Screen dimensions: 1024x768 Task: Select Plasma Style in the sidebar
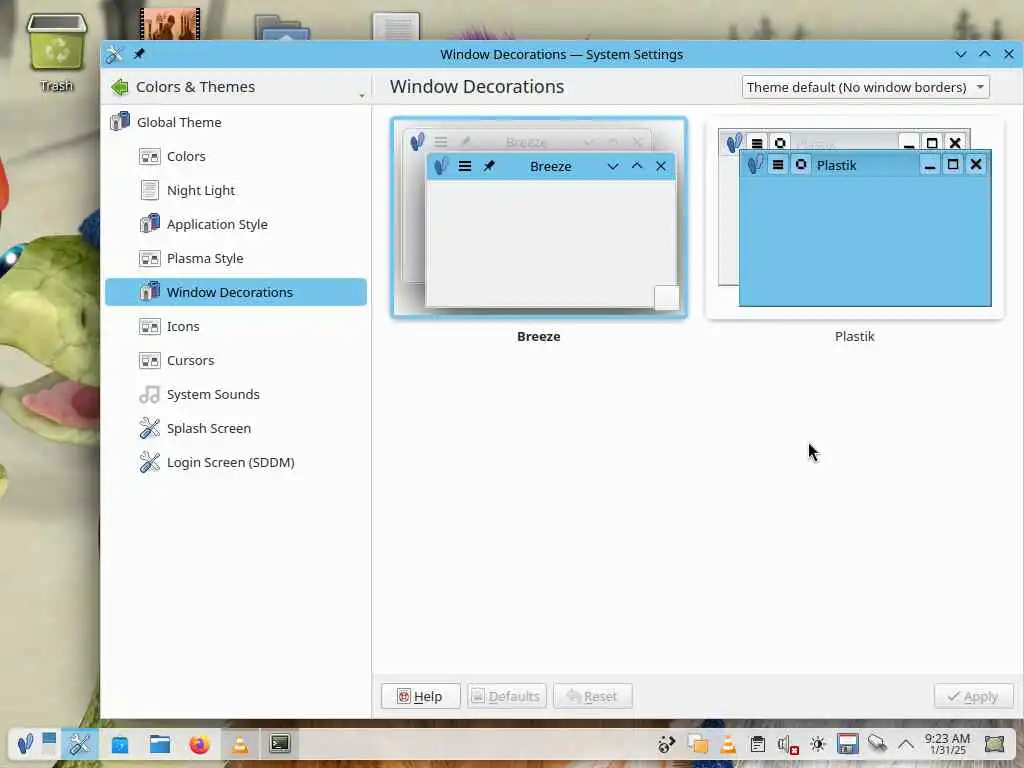pyautogui.click(x=236, y=258)
